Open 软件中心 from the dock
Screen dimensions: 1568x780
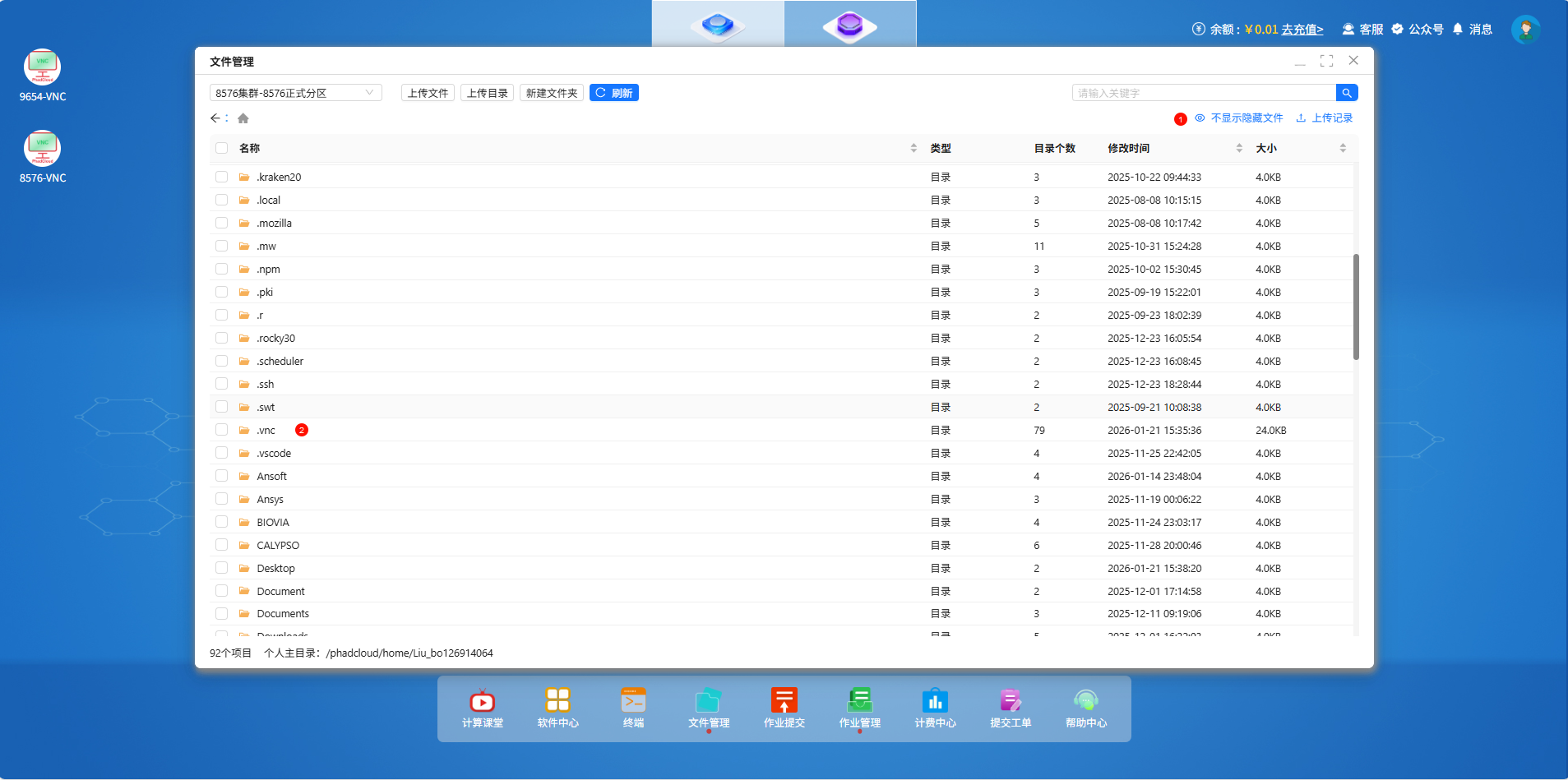pyautogui.click(x=557, y=707)
